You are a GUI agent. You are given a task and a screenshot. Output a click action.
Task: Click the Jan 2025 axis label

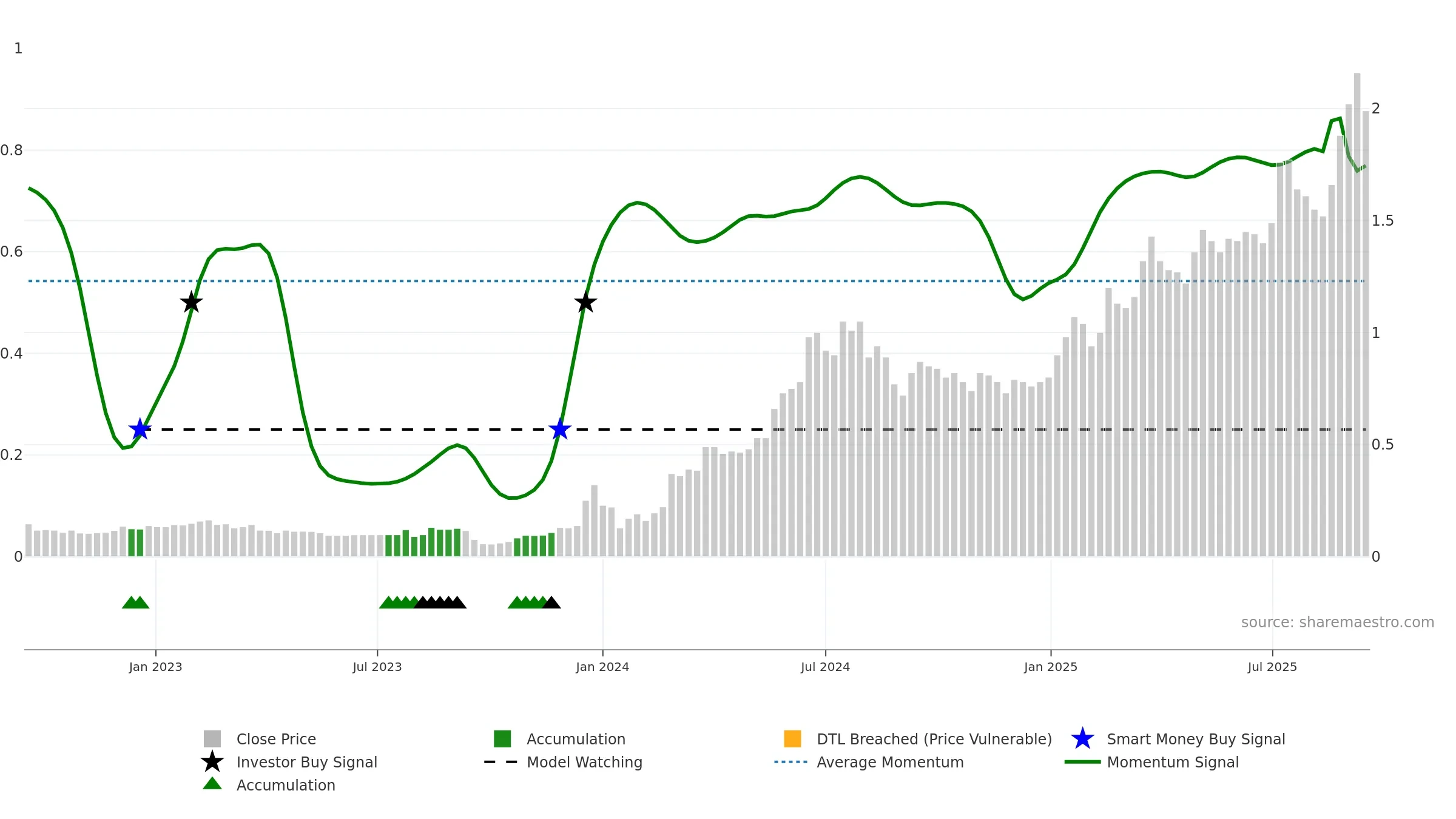click(1051, 667)
